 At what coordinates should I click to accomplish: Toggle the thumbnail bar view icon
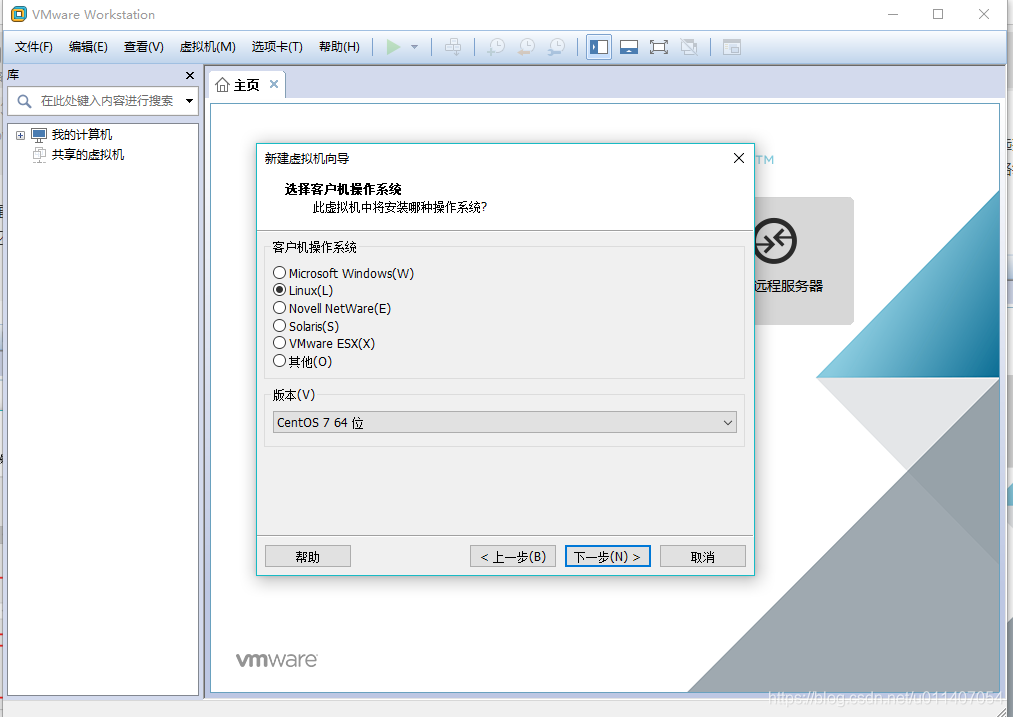point(629,47)
